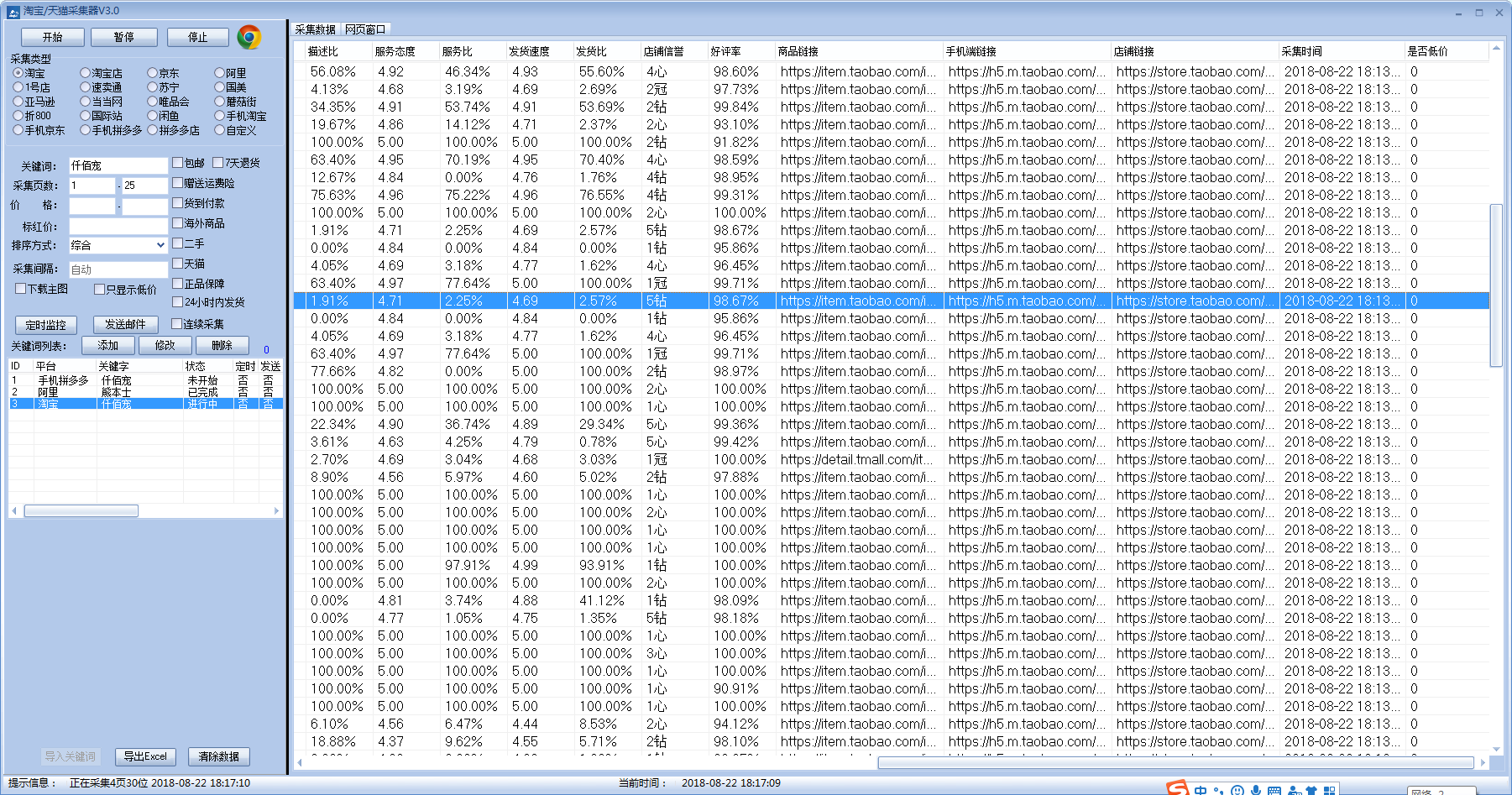Check the 24小时内发货 option
The image size is (1512, 795).
pos(209,302)
